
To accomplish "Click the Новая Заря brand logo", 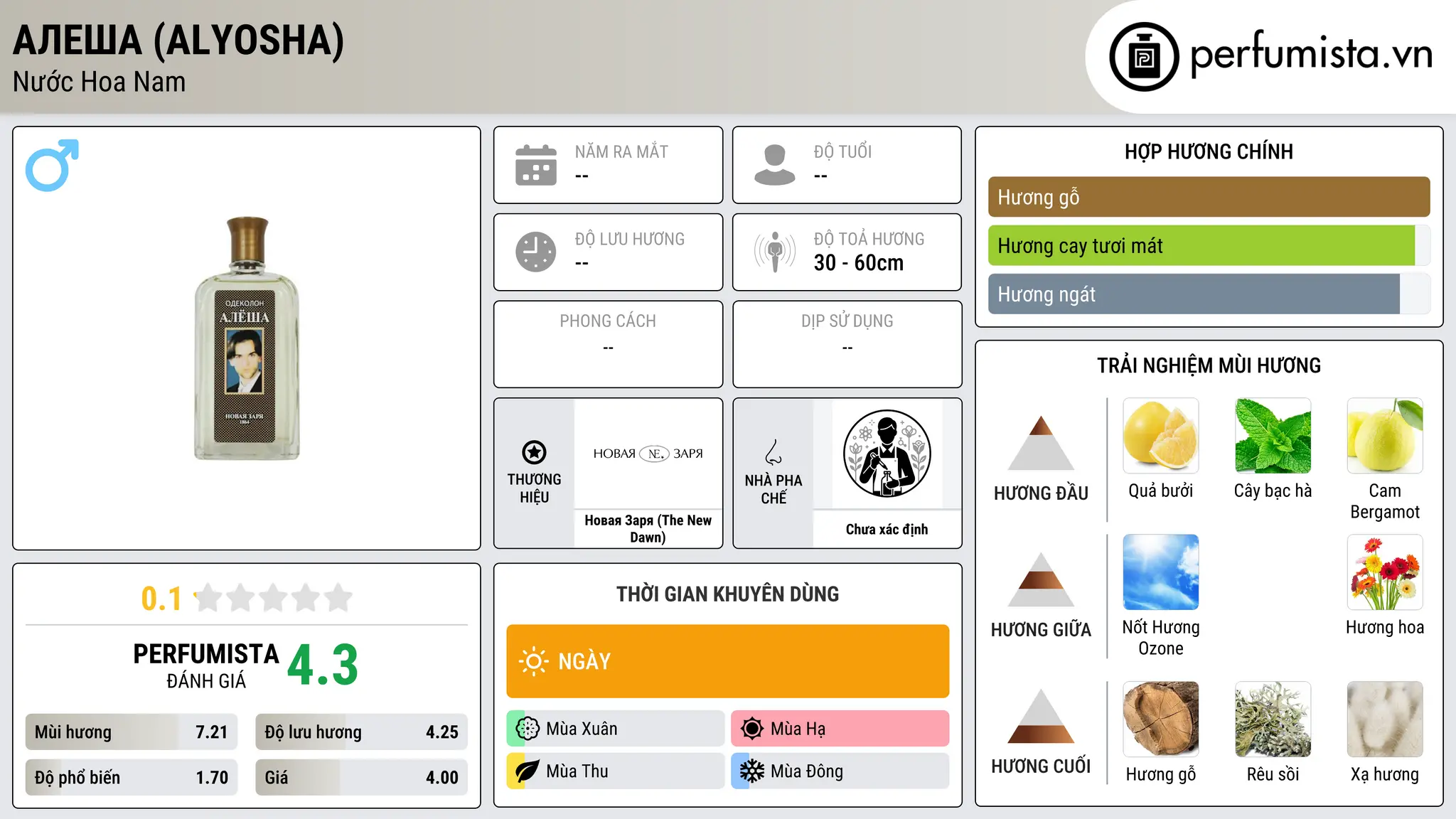I will point(648,454).
